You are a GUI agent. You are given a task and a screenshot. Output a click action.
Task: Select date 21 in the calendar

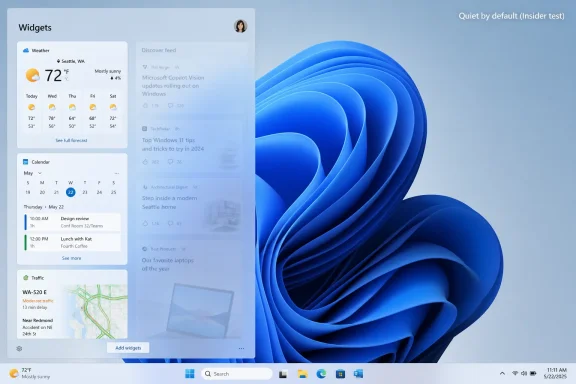point(56,192)
